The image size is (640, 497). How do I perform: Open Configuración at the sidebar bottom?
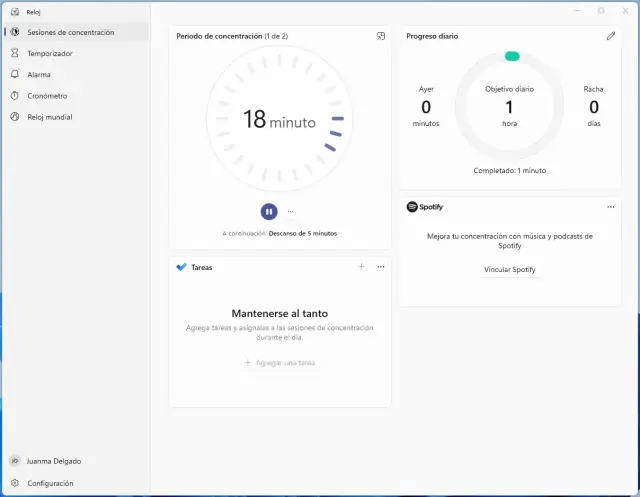[x=50, y=483]
